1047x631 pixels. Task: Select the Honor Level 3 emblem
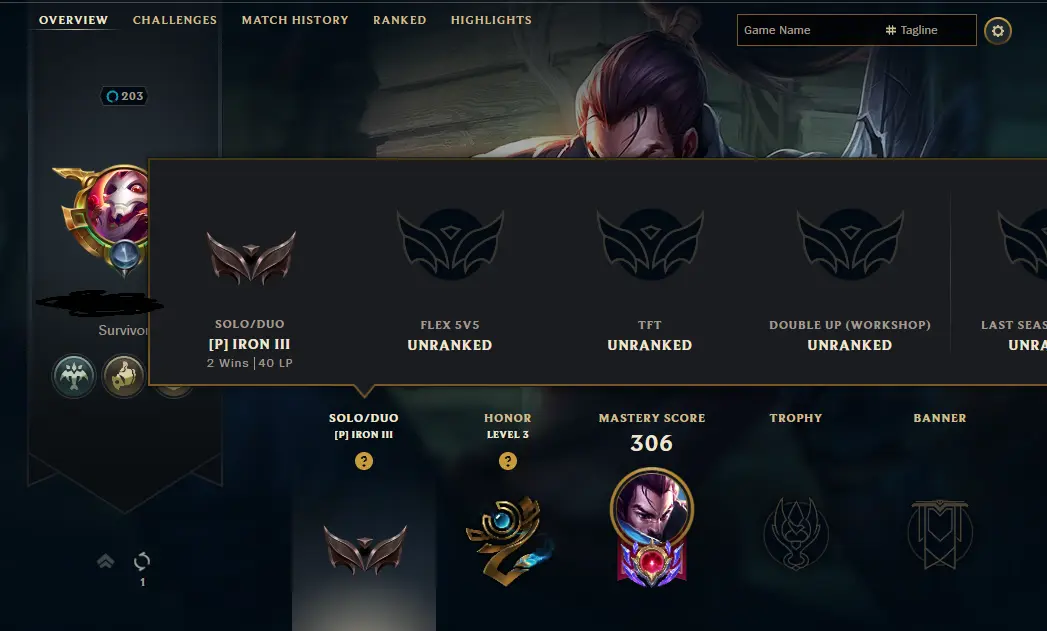[509, 540]
